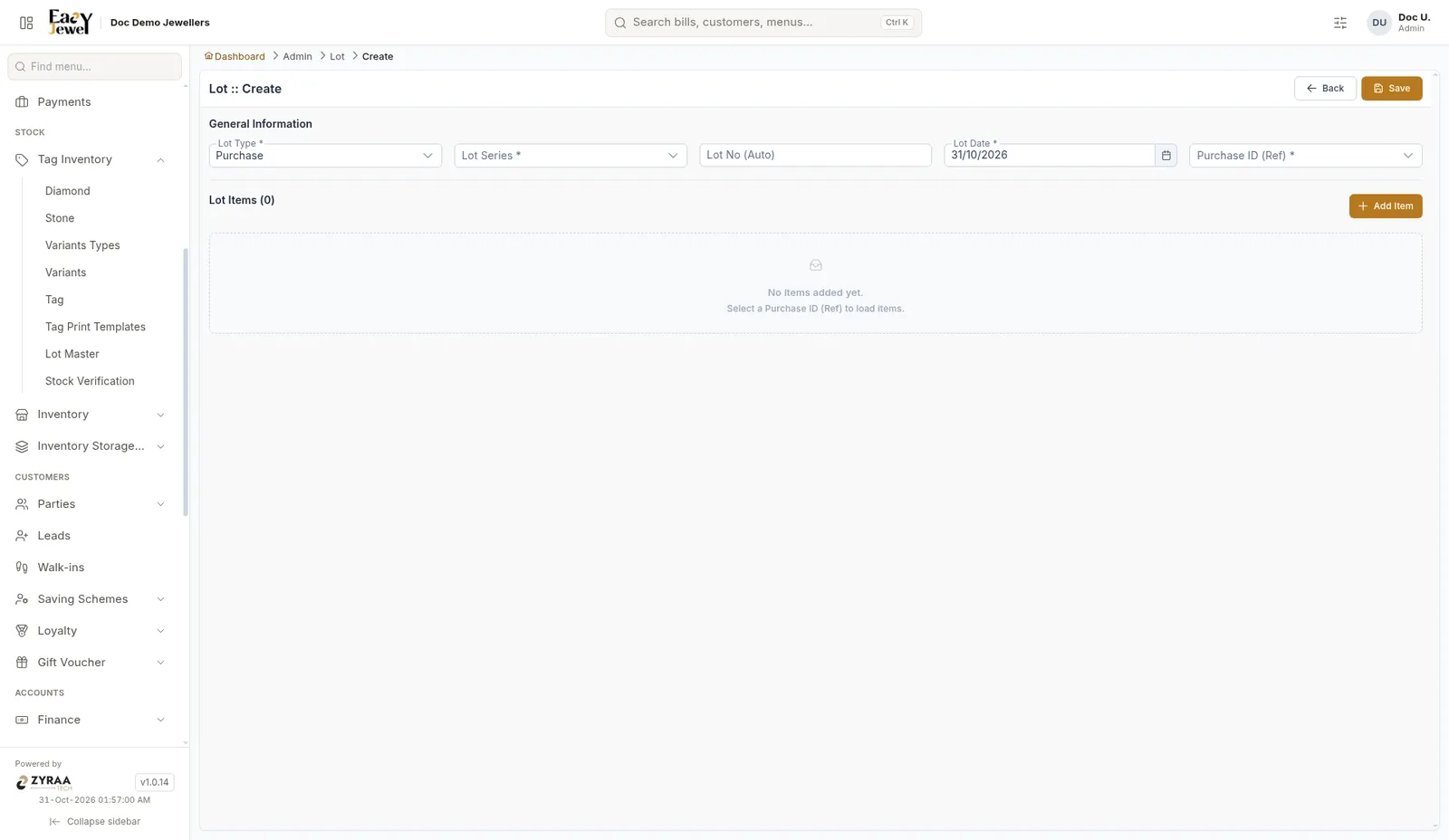The width and height of the screenshot is (1449, 840).
Task: Focus the Find menu search field
Action: (95, 66)
